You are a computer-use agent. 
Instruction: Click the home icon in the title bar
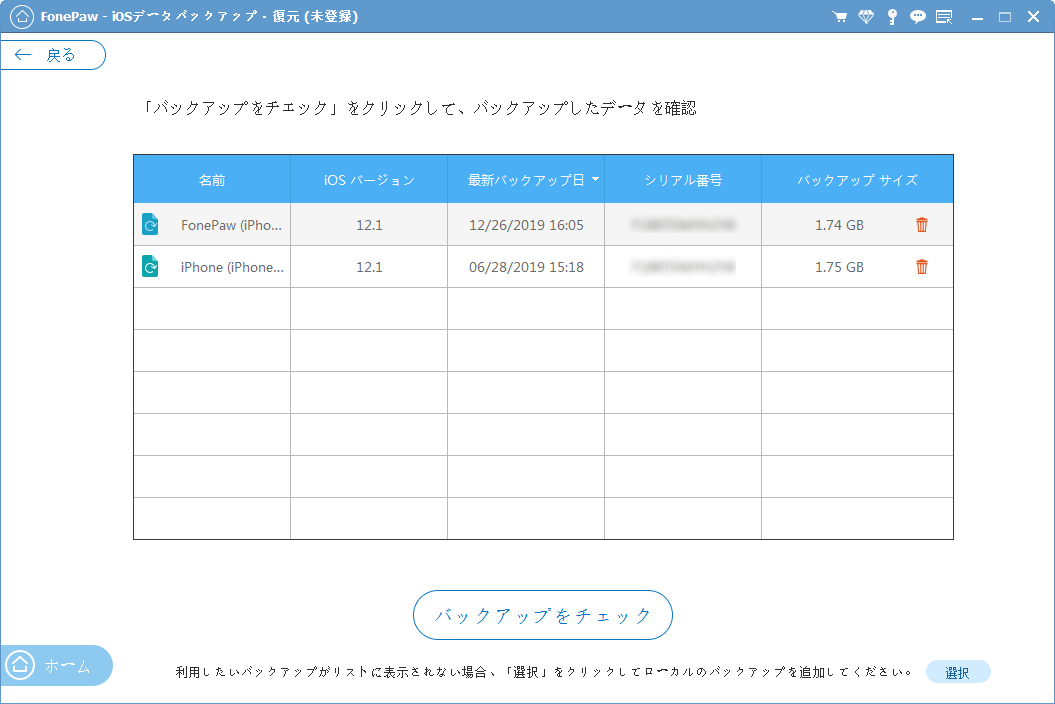click(x=22, y=16)
